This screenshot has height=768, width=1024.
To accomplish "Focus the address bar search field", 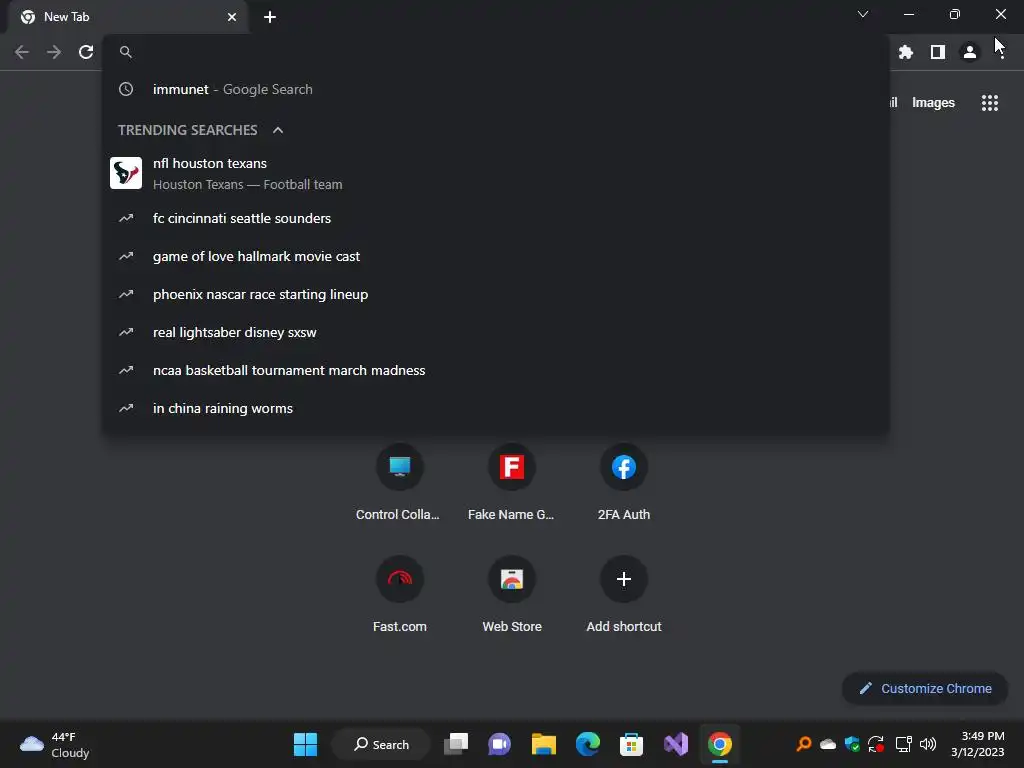I will (496, 52).
